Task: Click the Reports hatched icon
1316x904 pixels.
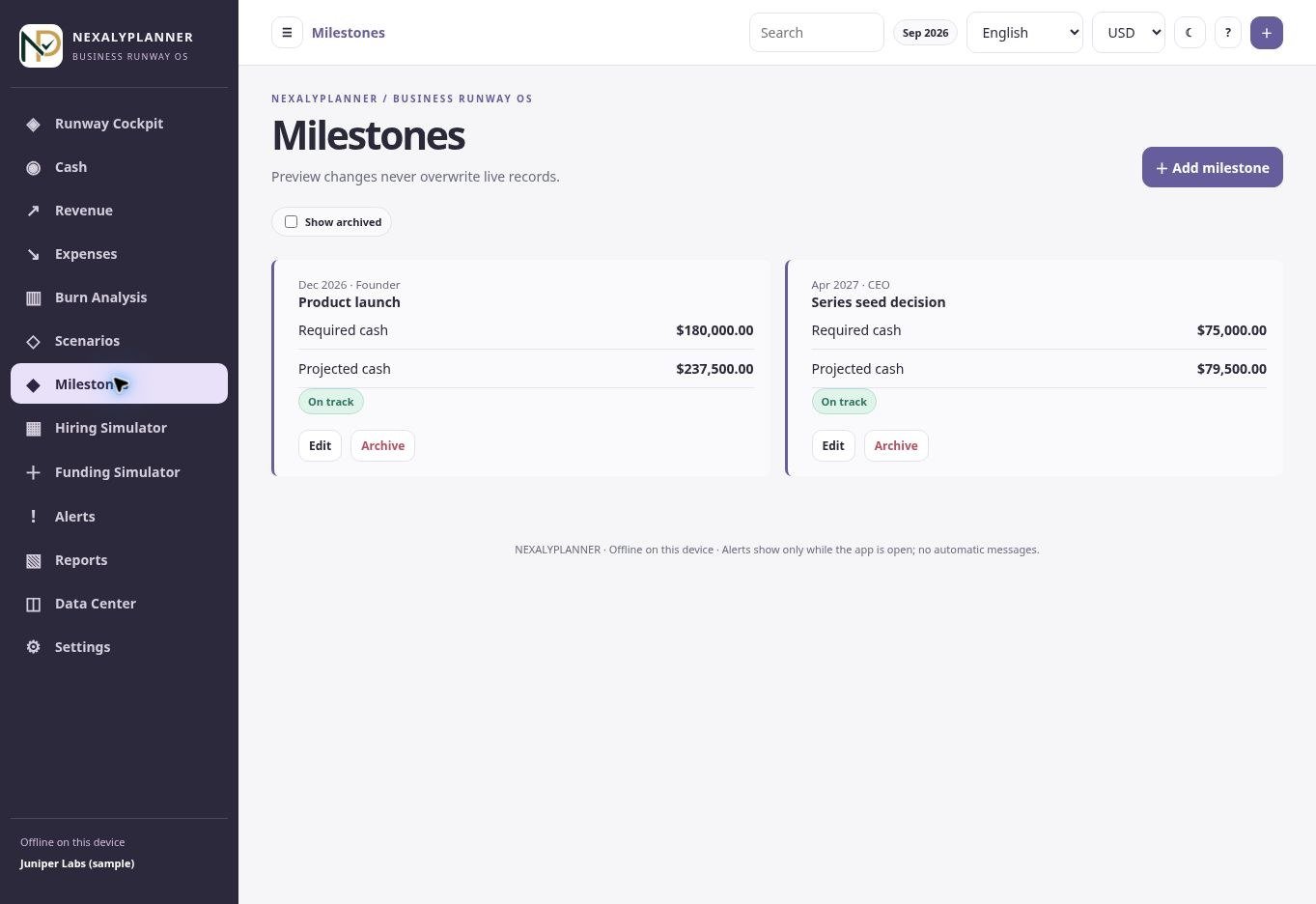Action: tap(33, 560)
